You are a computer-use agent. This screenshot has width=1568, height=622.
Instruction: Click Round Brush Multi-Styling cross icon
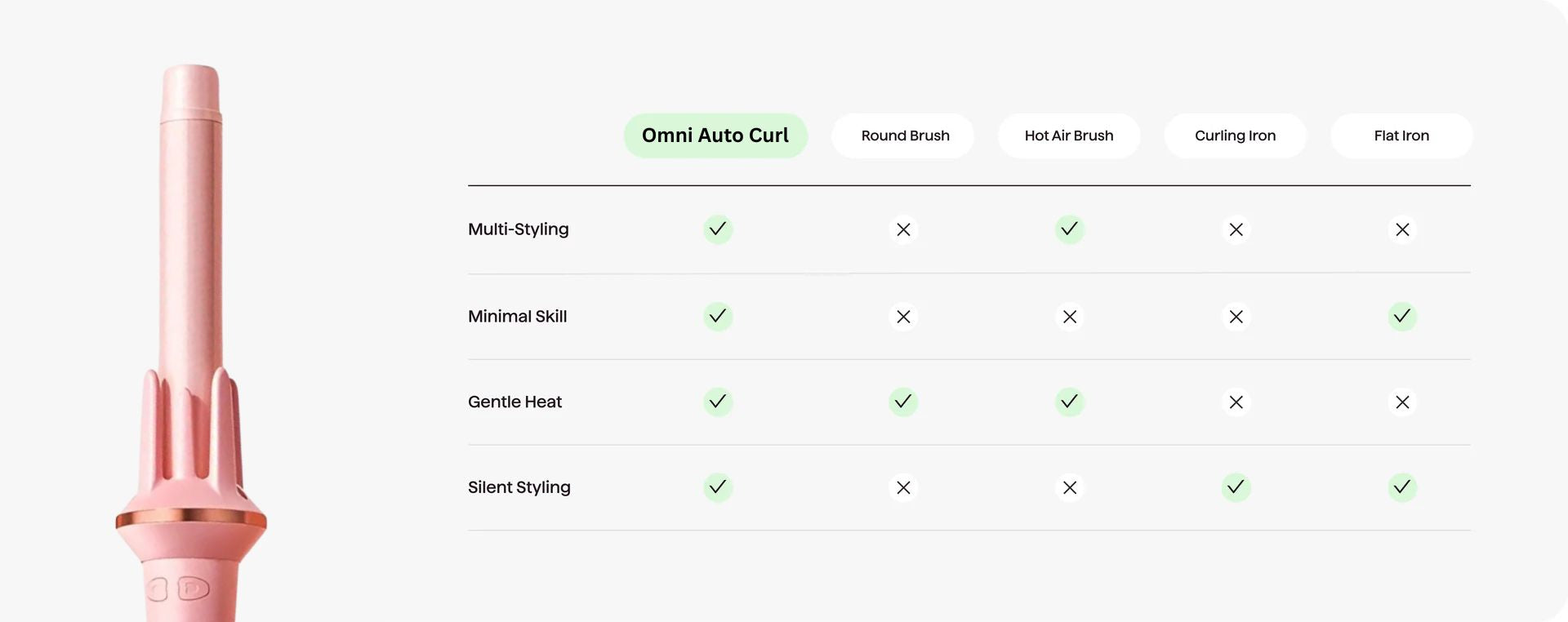pyautogui.click(x=903, y=230)
